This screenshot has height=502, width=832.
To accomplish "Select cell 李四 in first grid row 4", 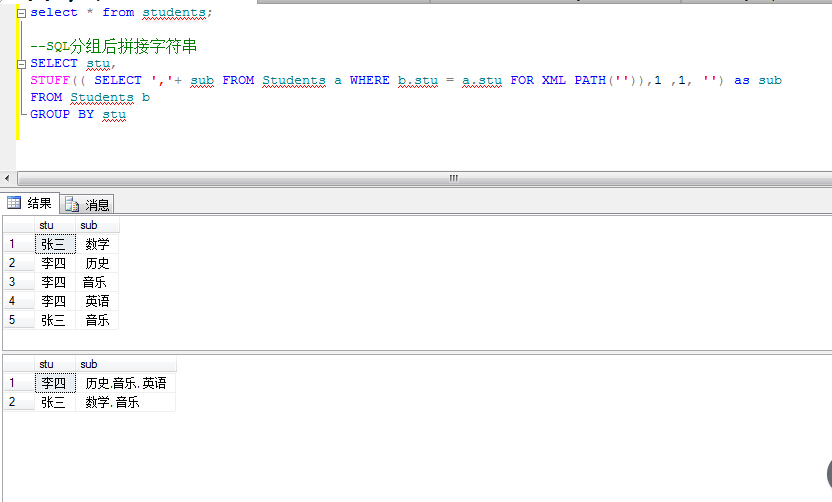I will coord(55,301).
